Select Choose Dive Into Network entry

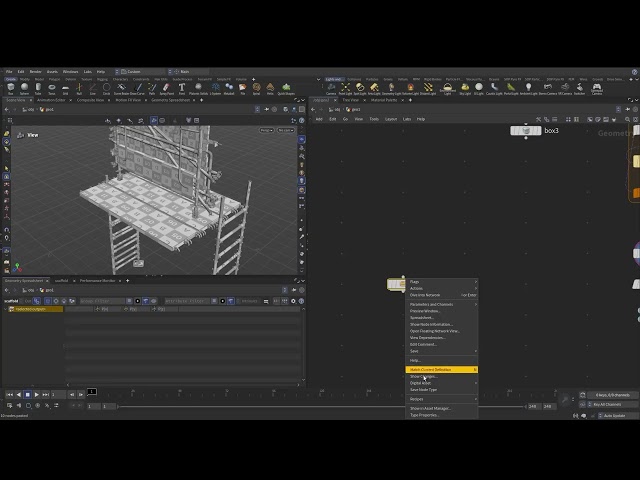[x=441, y=295]
